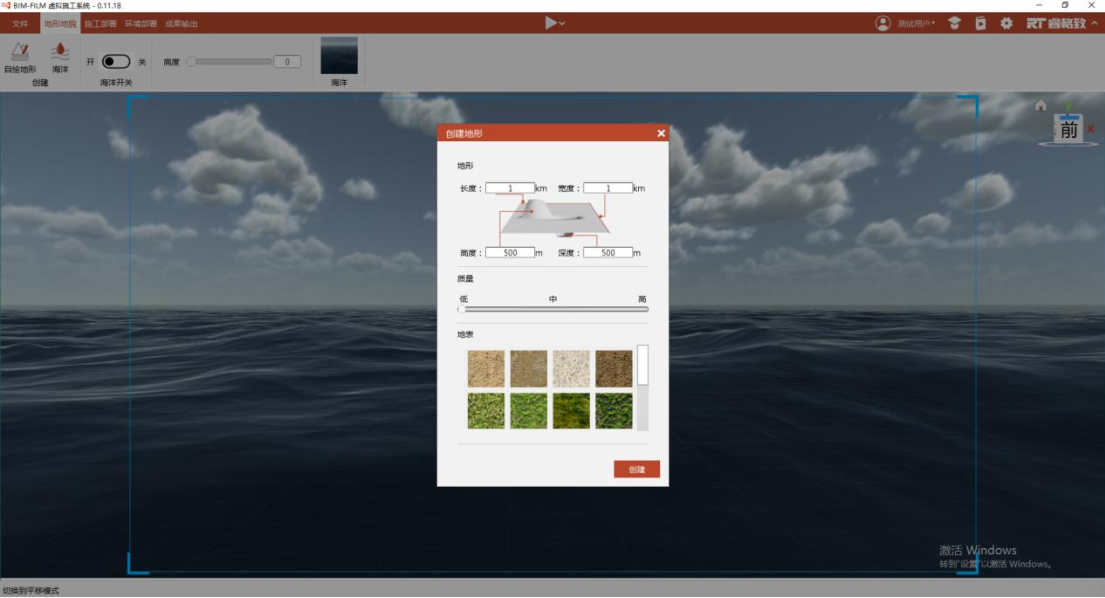The image size is (1105, 598).
Task: Open the 文件 menu
Action: point(20,24)
